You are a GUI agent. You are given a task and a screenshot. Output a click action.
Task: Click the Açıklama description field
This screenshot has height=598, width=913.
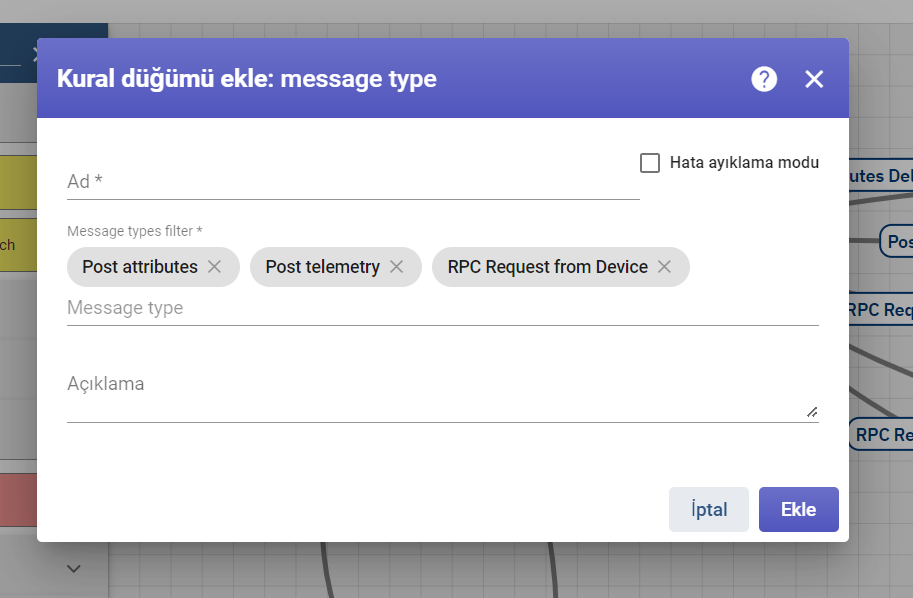coord(443,391)
